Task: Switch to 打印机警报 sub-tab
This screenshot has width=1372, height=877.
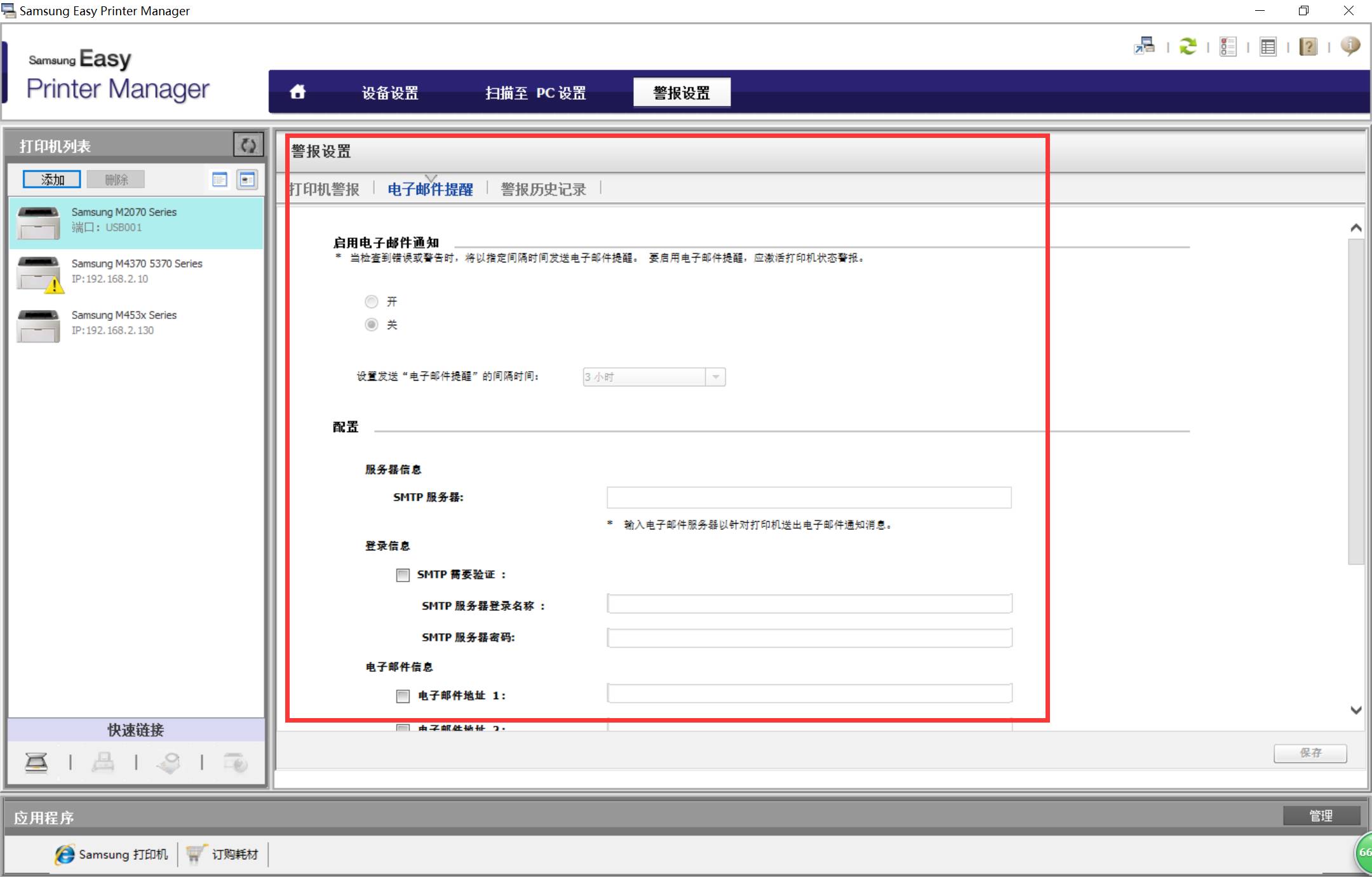Action: [324, 189]
